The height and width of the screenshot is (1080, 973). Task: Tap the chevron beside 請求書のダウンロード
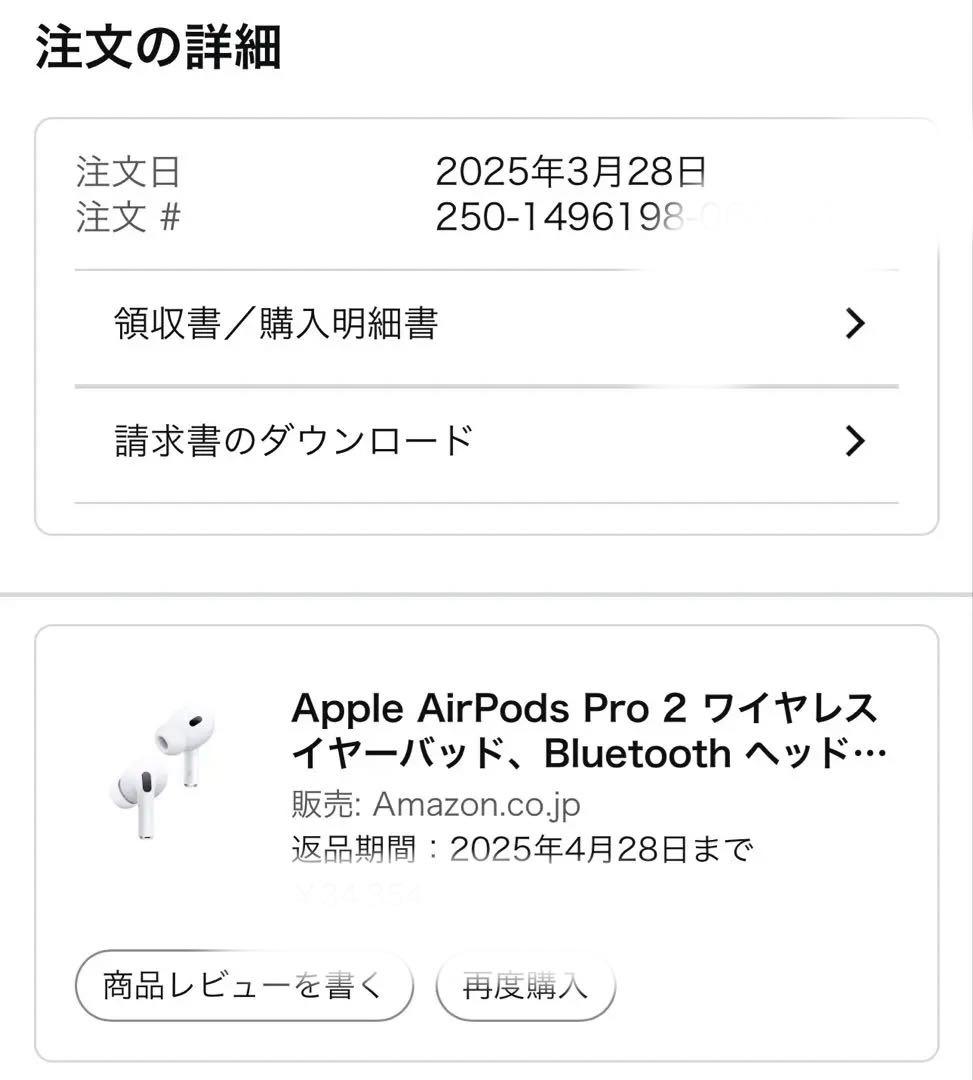pyautogui.click(x=854, y=439)
